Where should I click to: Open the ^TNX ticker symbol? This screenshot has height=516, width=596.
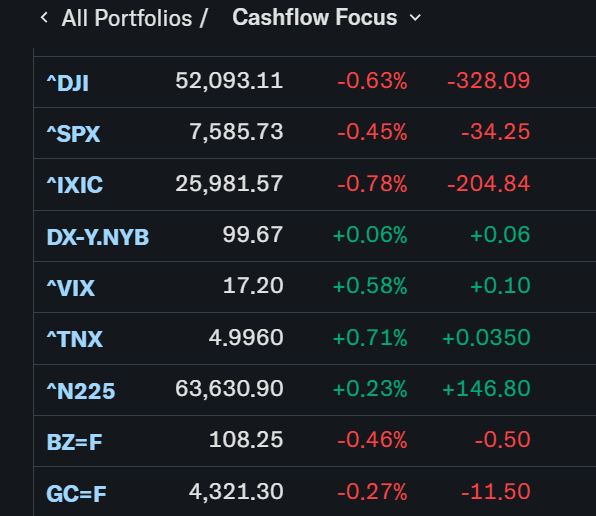click(x=74, y=339)
